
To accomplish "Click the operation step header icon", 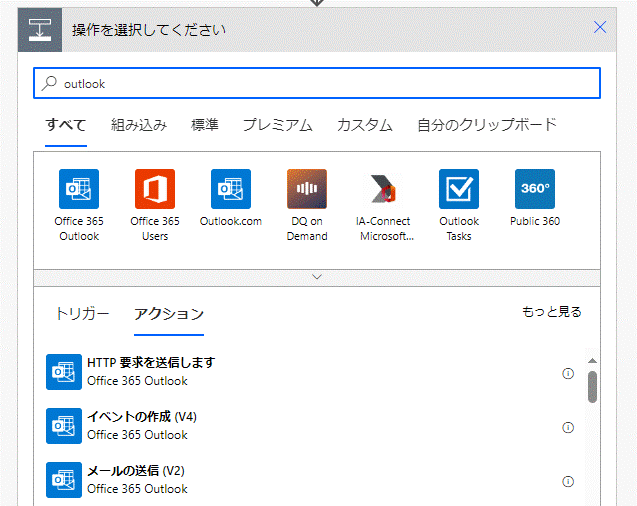I will pyautogui.click(x=40, y=30).
